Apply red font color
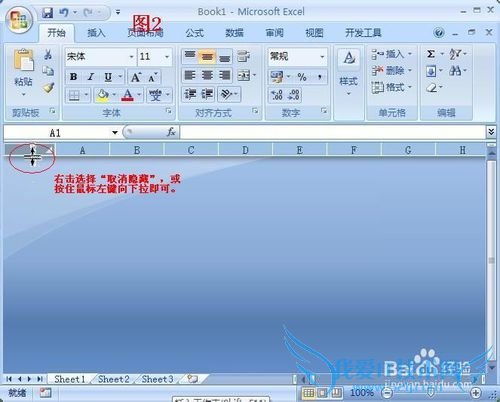500x402 pixels. click(x=127, y=96)
